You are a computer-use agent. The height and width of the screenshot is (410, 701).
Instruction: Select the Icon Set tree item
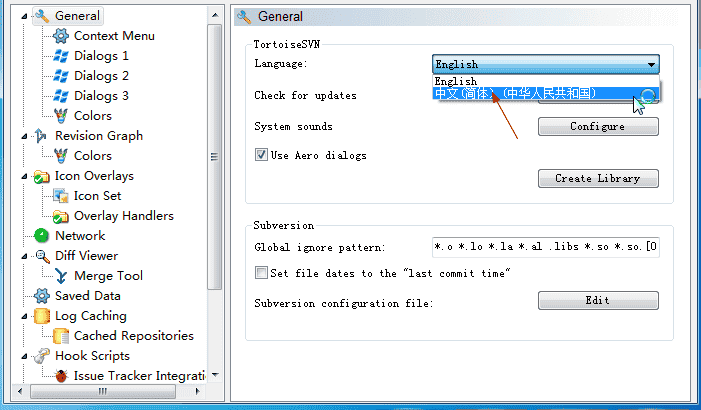pos(97,196)
